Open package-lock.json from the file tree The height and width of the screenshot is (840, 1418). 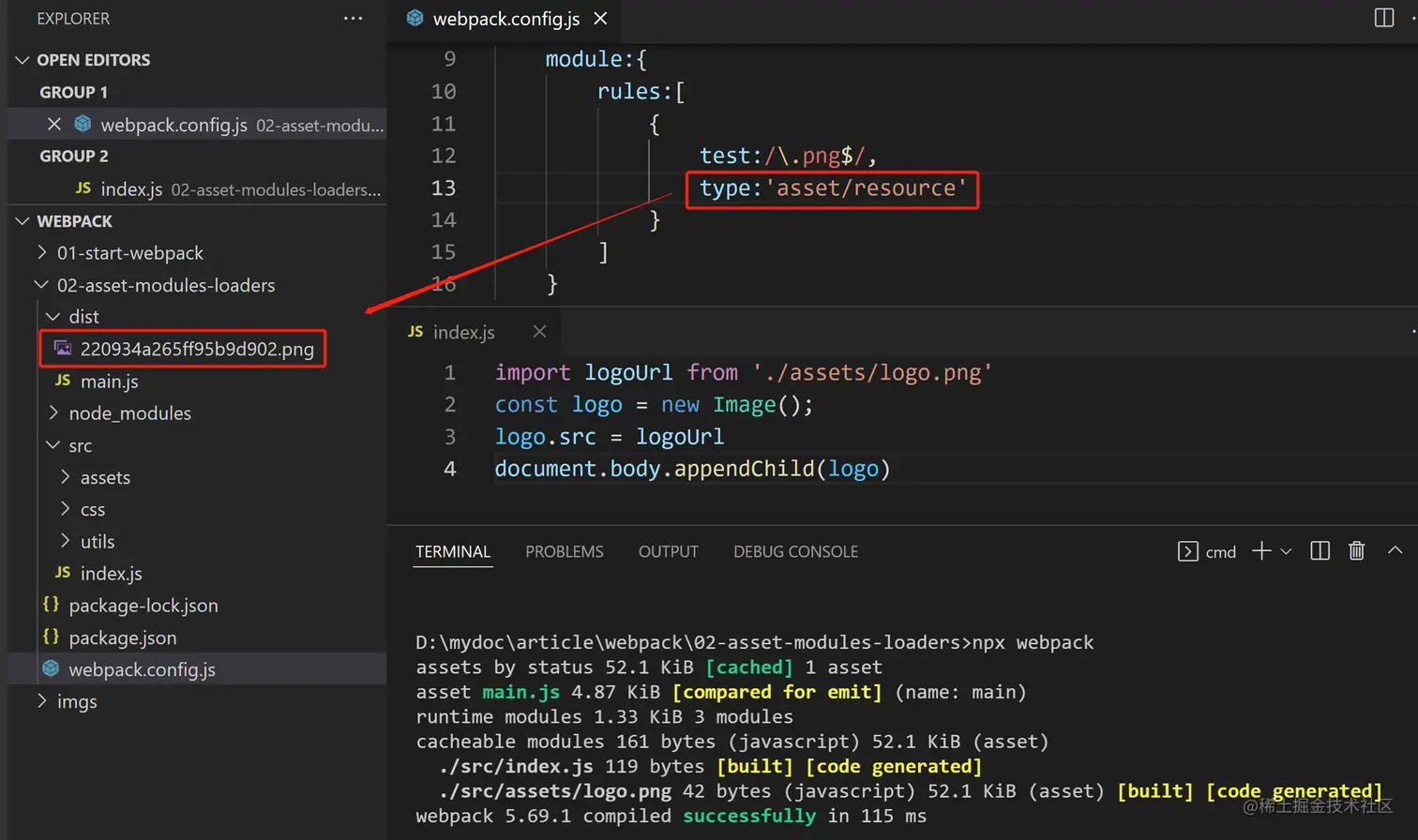(x=143, y=605)
